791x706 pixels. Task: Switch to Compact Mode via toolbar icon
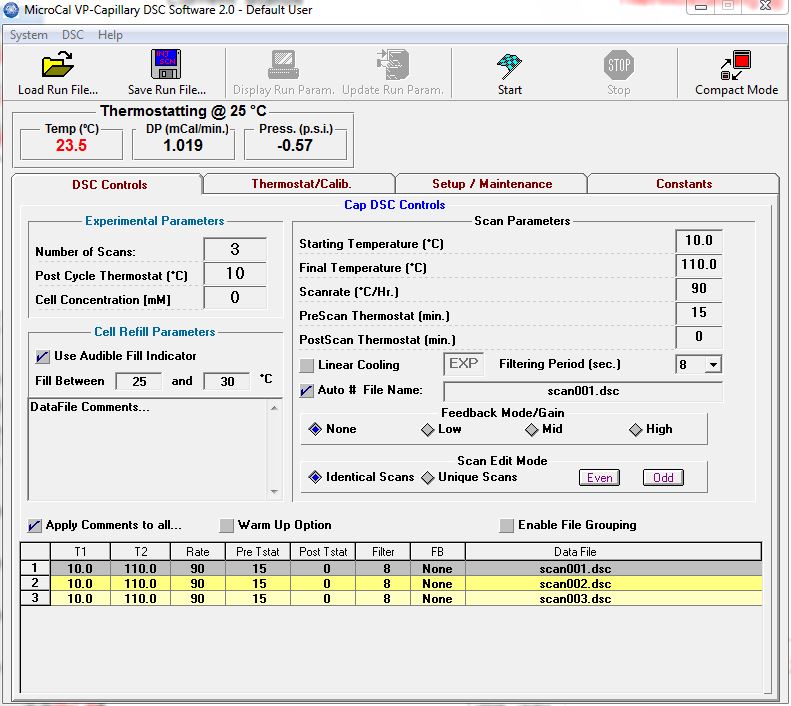coord(736,66)
